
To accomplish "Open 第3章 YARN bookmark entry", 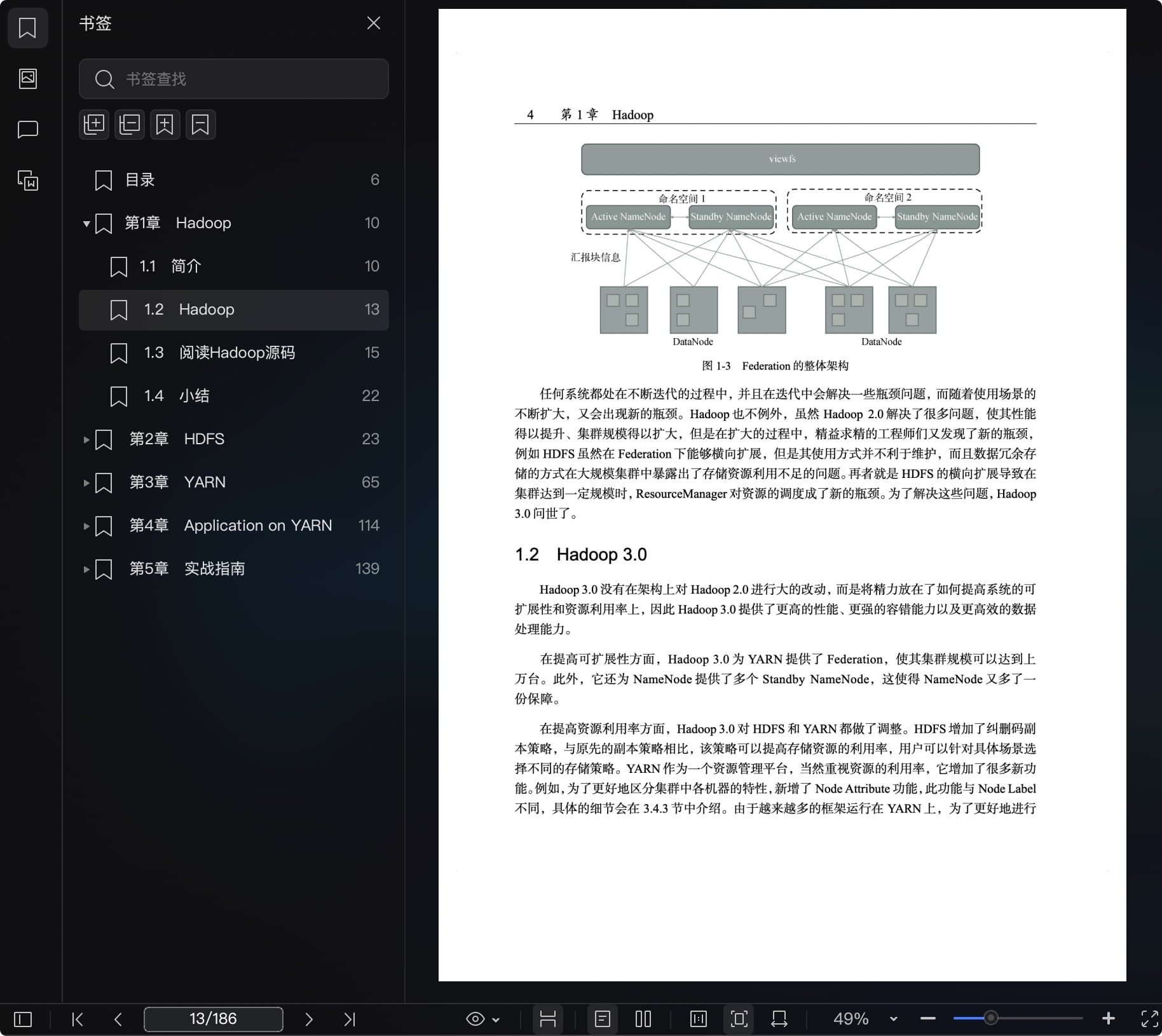I will tap(234, 482).
